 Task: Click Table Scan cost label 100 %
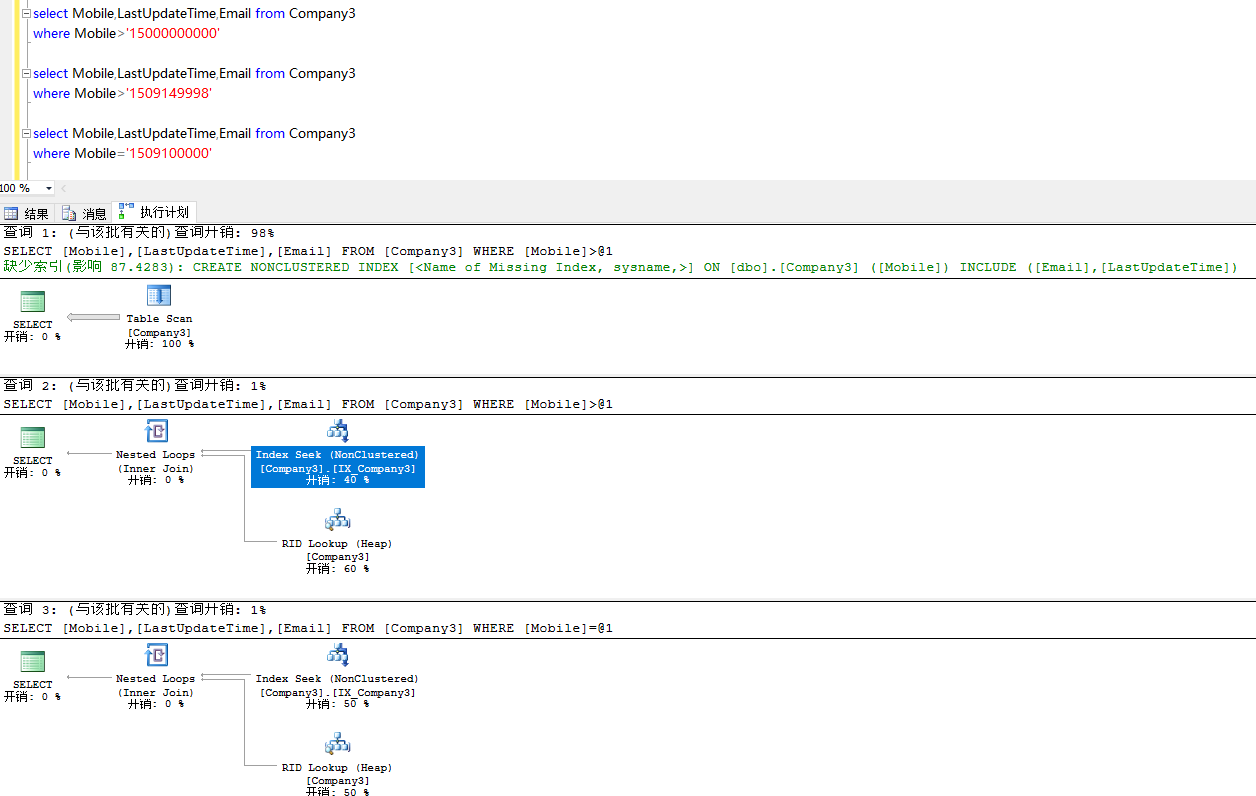pos(159,344)
